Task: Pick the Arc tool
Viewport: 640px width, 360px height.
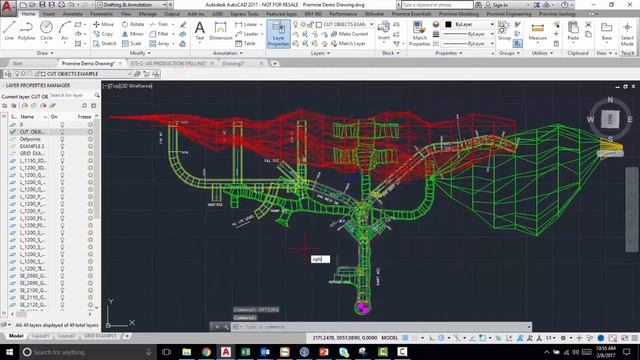Action: click(64, 31)
